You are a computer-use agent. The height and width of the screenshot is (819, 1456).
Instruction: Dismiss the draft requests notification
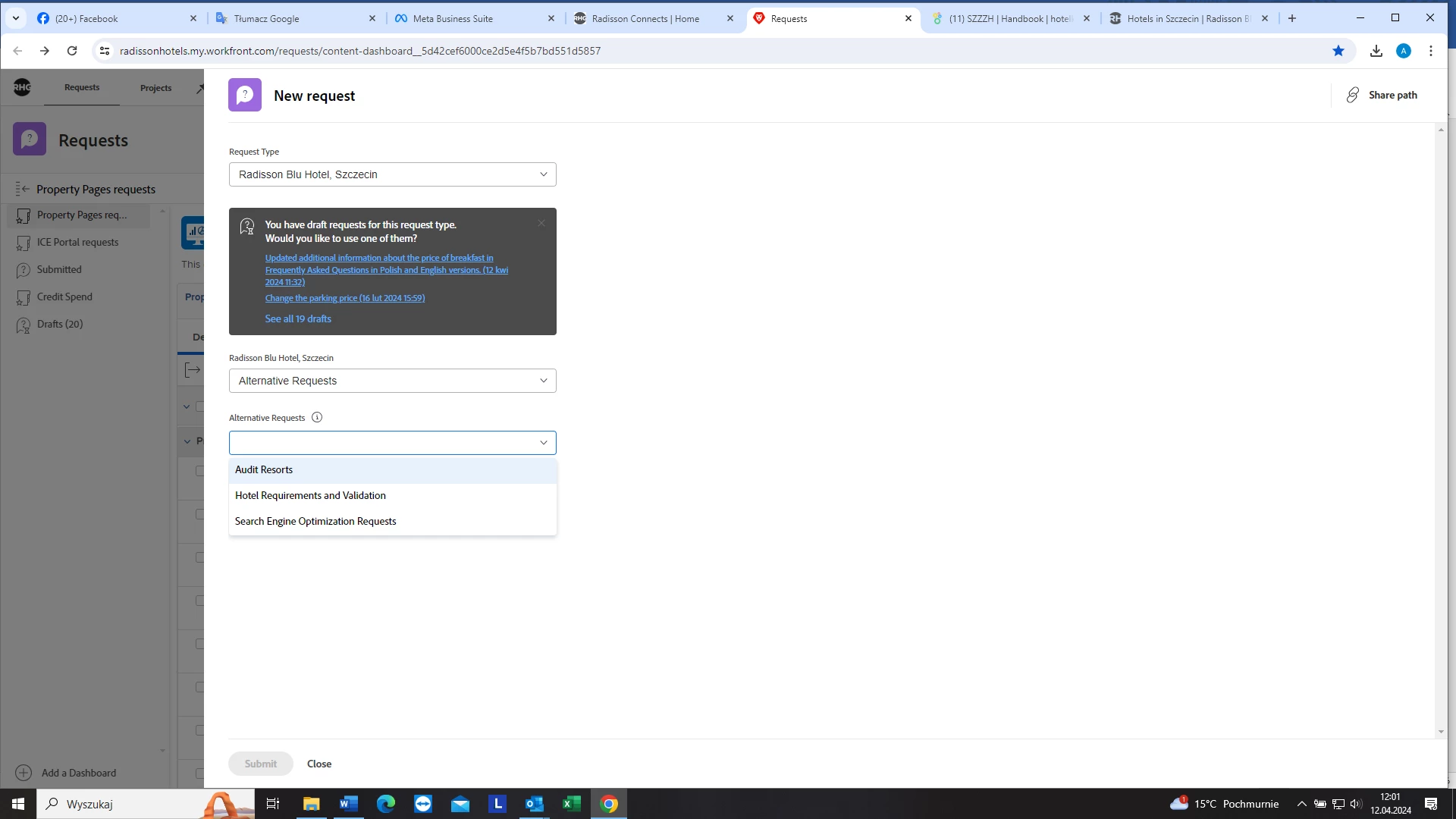[541, 223]
